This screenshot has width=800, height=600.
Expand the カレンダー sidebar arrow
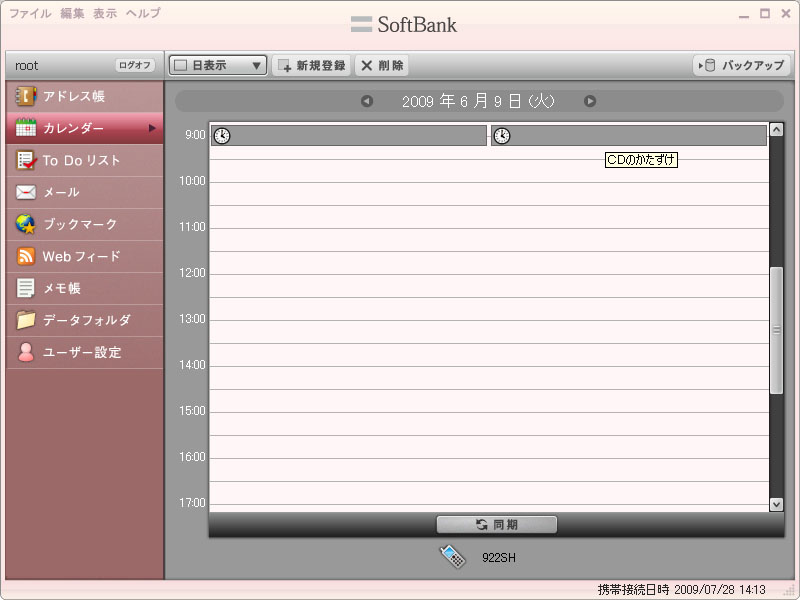[x=152, y=128]
